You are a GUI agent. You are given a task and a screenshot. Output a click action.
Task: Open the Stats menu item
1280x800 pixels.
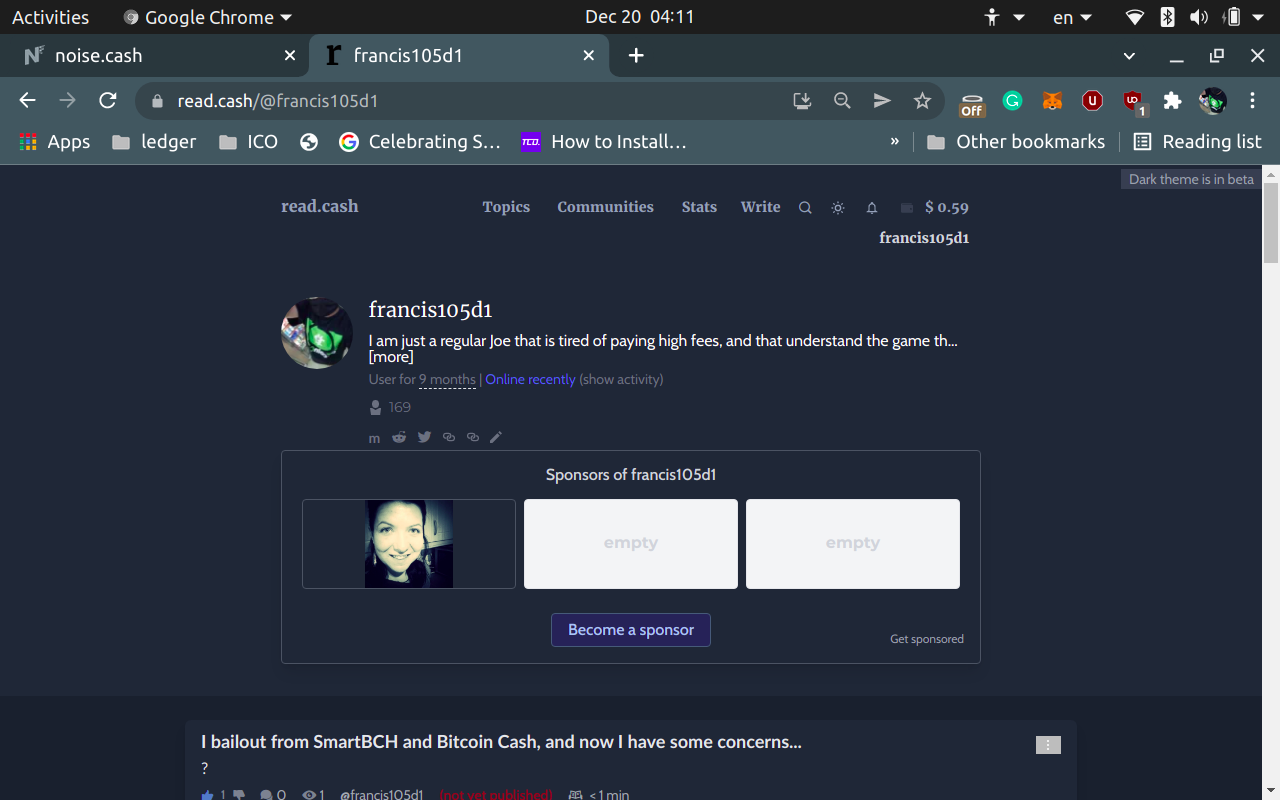pyautogui.click(x=699, y=207)
